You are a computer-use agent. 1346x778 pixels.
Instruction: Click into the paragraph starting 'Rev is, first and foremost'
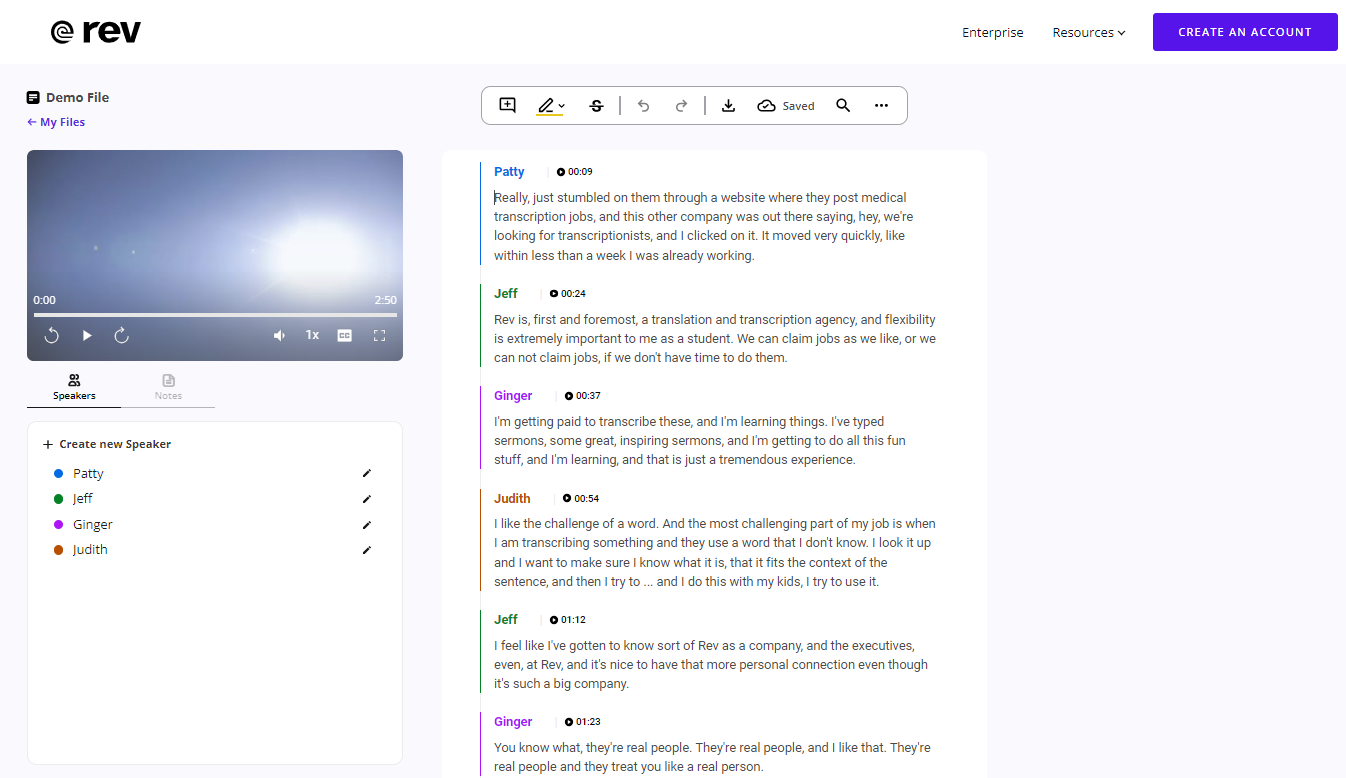(x=715, y=339)
